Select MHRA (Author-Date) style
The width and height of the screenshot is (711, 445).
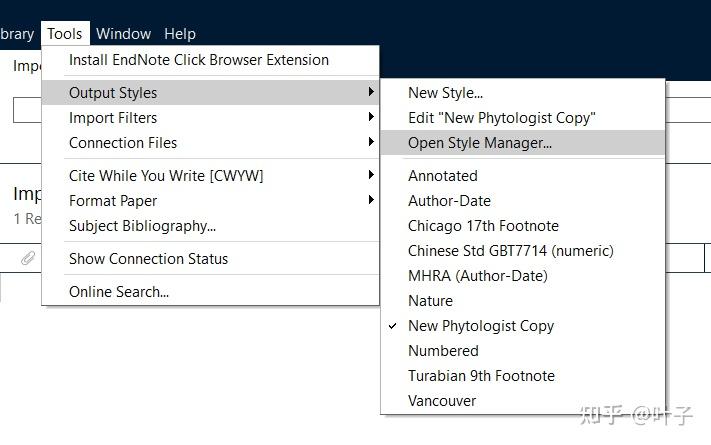523,276
